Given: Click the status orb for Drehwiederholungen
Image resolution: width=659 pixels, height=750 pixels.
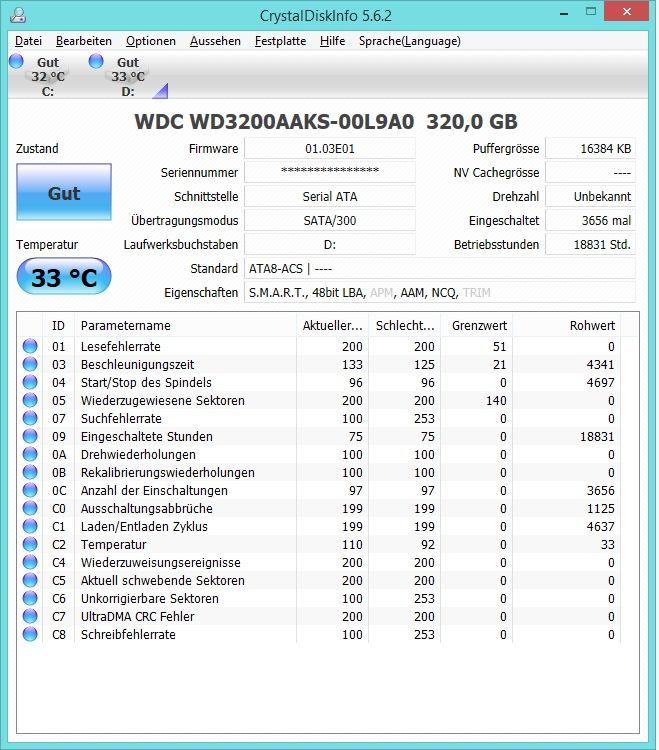Looking at the screenshot, I should [x=30, y=454].
